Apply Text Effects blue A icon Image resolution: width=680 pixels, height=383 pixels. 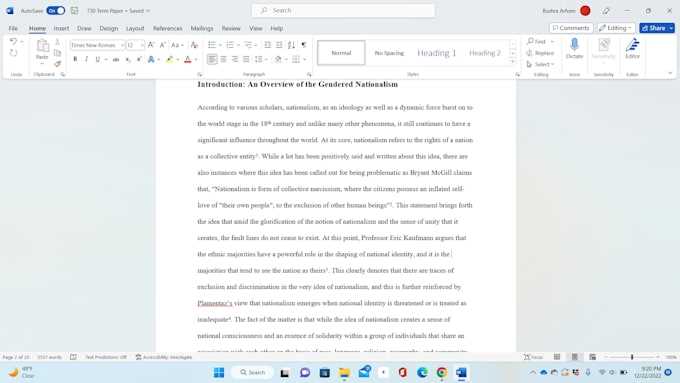[151, 59]
